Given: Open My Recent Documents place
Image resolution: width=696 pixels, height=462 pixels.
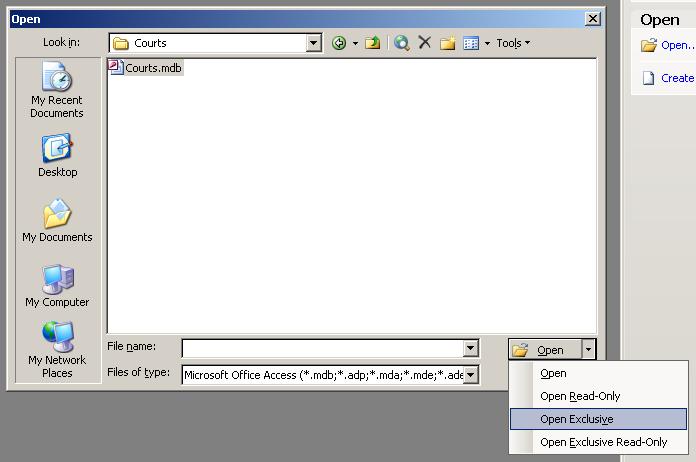Looking at the screenshot, I should tap(57, 90).
